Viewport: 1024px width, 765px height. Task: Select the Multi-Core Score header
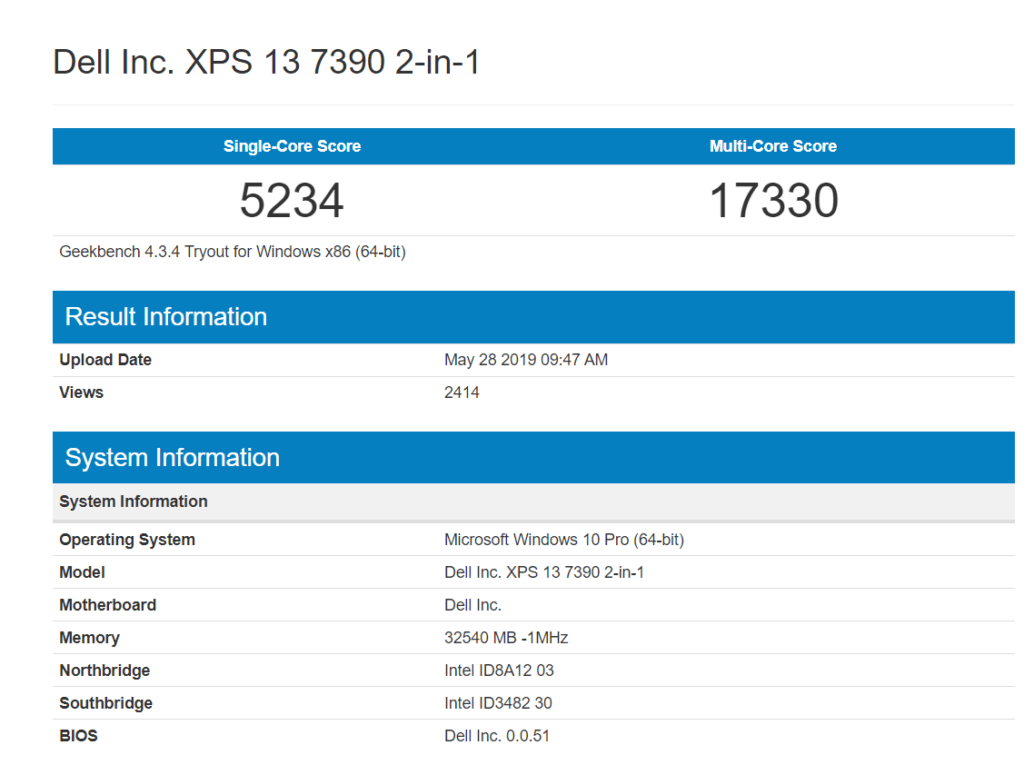coord(773,146)
